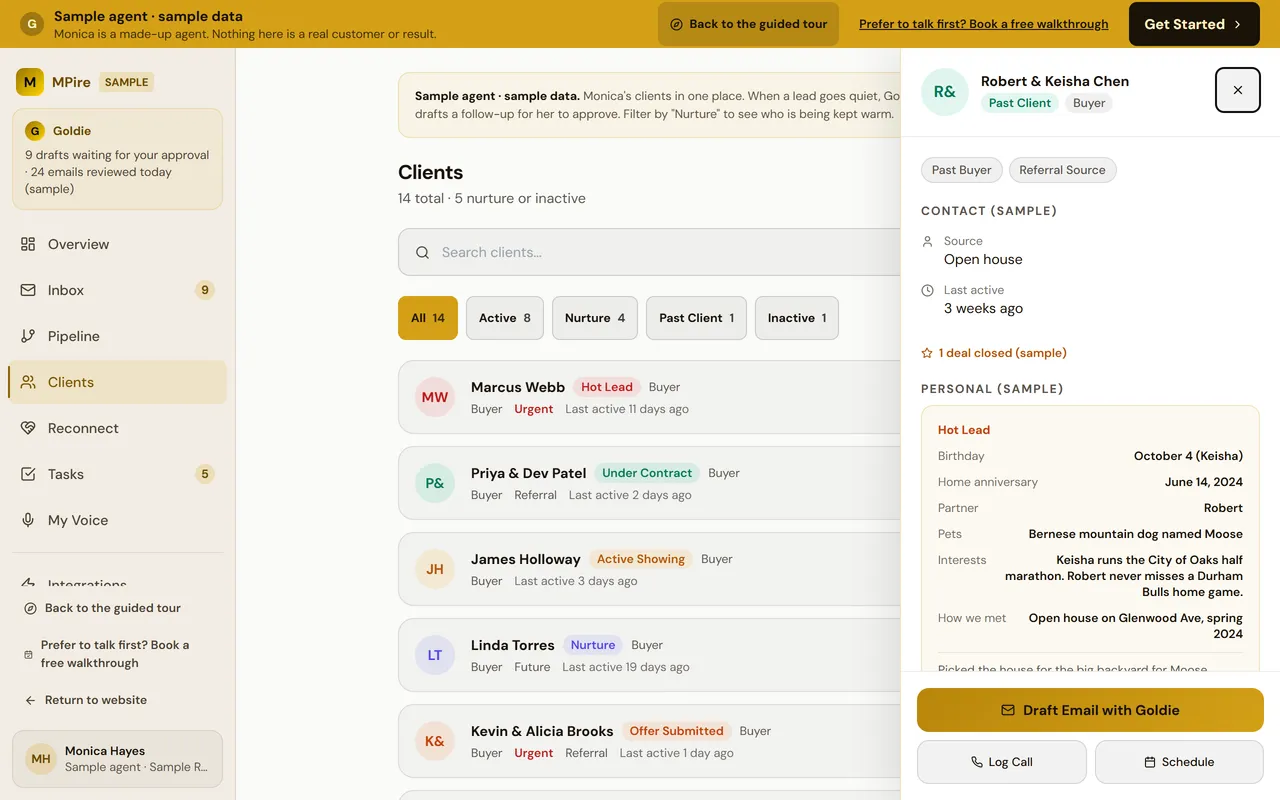Click the MPire logo badge
This screenshot has height=800, width=1280.
tap(30, 82)
